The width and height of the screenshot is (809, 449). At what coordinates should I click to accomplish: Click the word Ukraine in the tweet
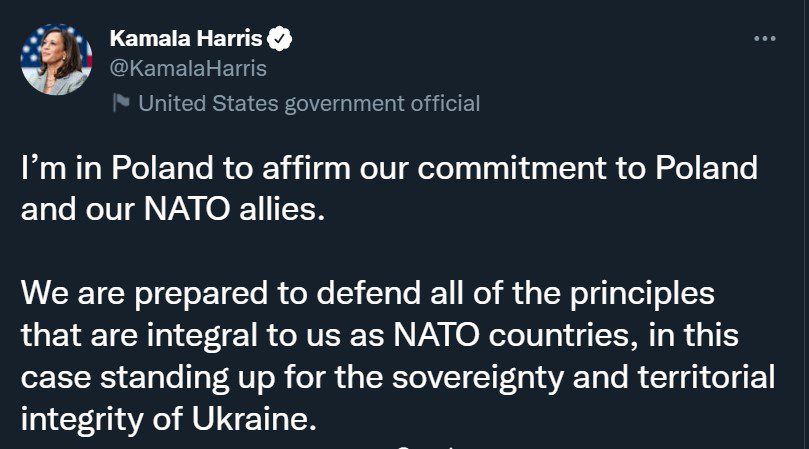click(x=253, y=419)
